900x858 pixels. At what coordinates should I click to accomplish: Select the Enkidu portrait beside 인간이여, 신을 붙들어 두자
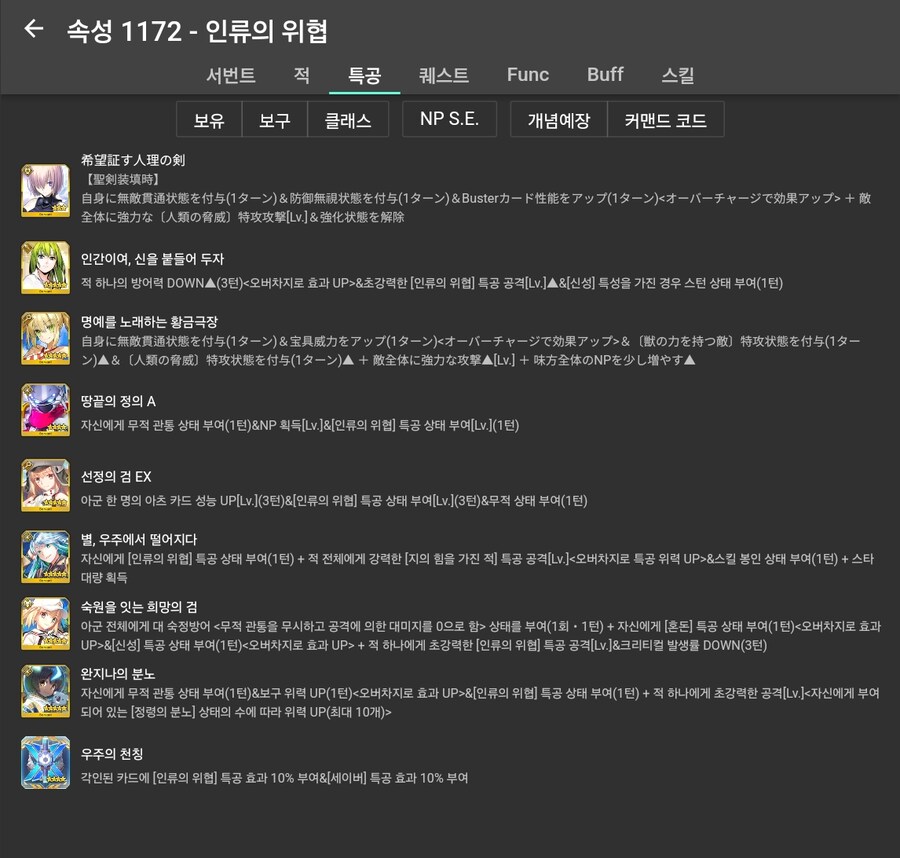click(45, 267)
